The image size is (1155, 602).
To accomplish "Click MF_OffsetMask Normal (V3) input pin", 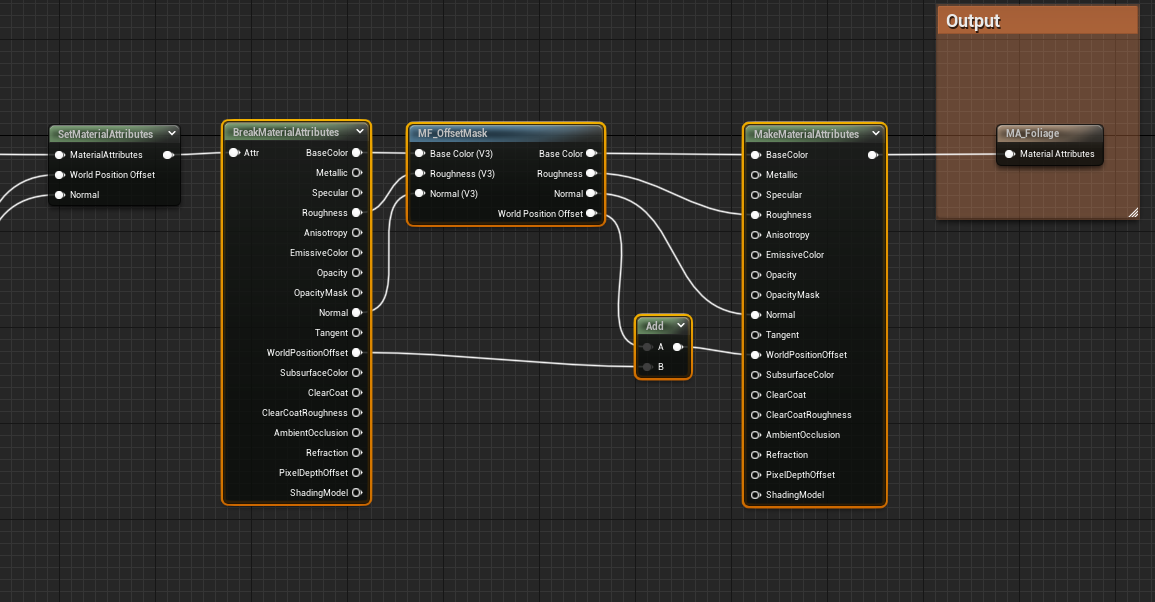I will (420, 193).
